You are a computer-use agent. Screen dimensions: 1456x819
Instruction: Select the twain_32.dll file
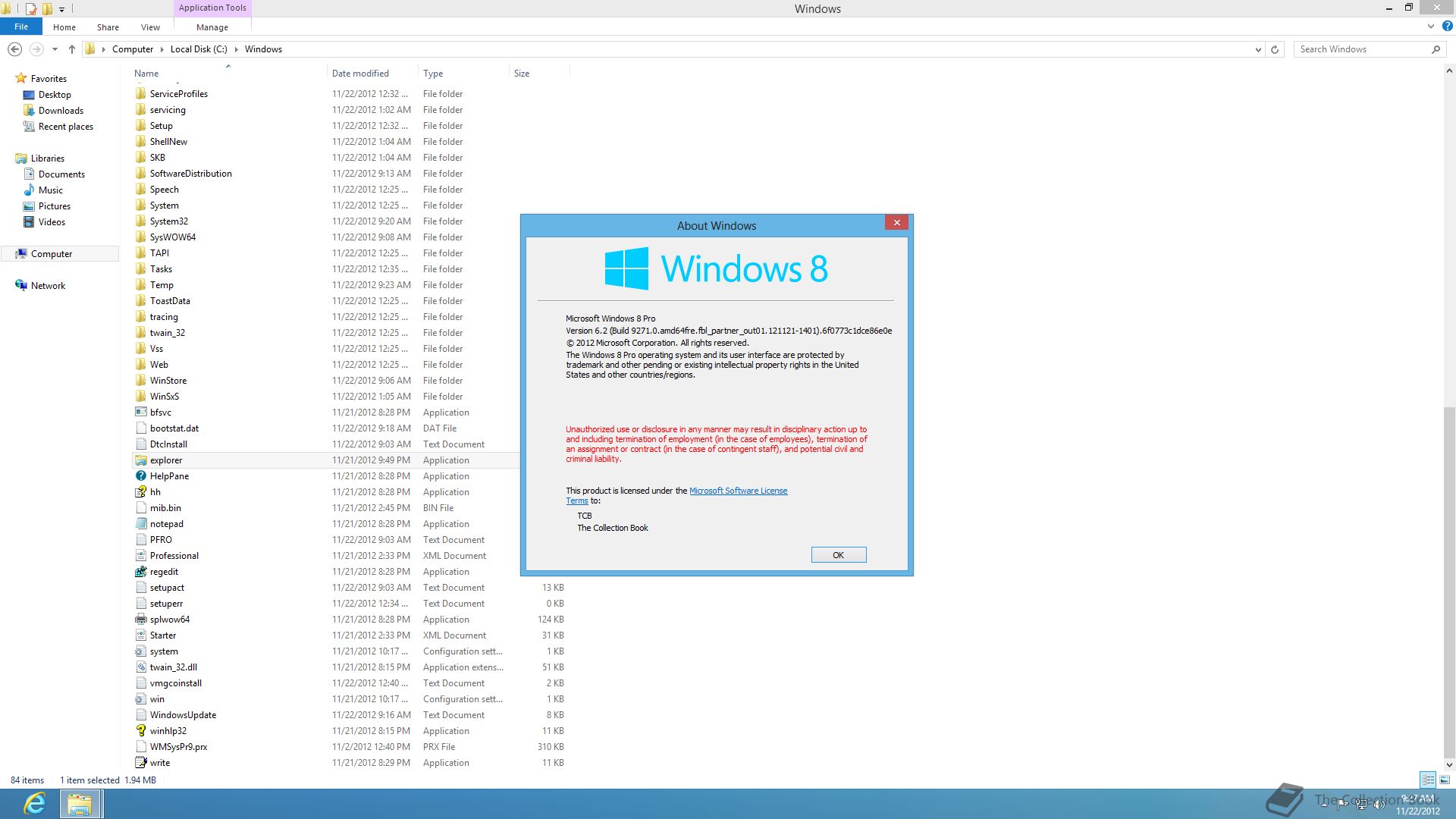pyautogui.click(x=173, y=667)
